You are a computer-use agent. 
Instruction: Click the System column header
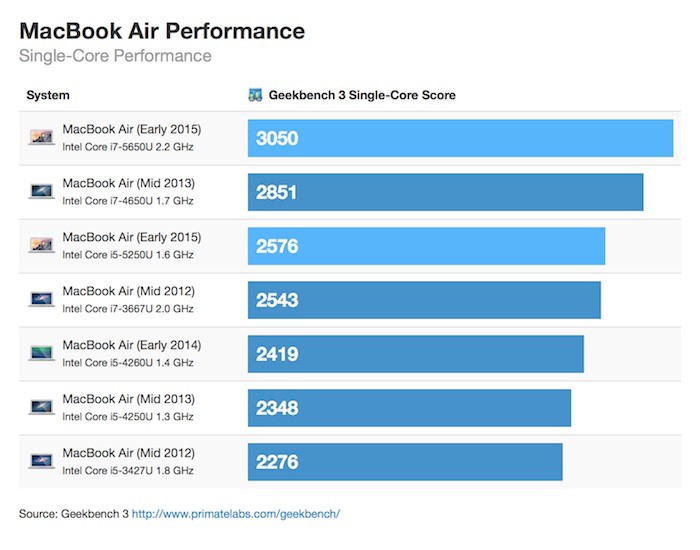[x=48, y=96]
